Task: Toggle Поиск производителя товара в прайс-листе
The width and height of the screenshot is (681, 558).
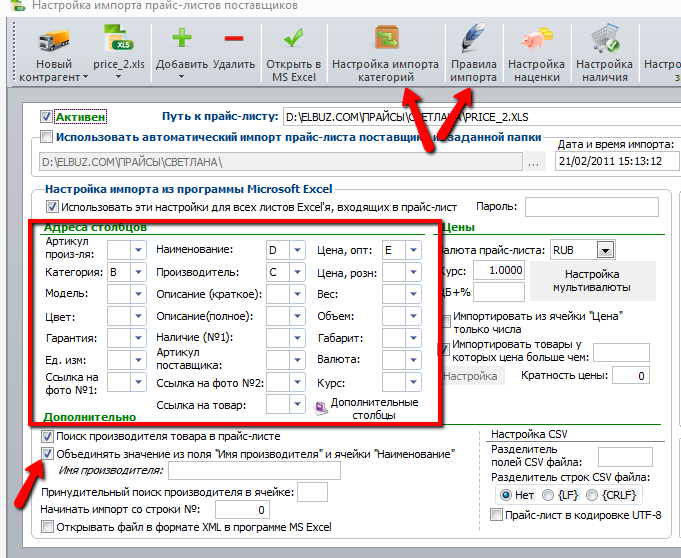Action: 47,436
